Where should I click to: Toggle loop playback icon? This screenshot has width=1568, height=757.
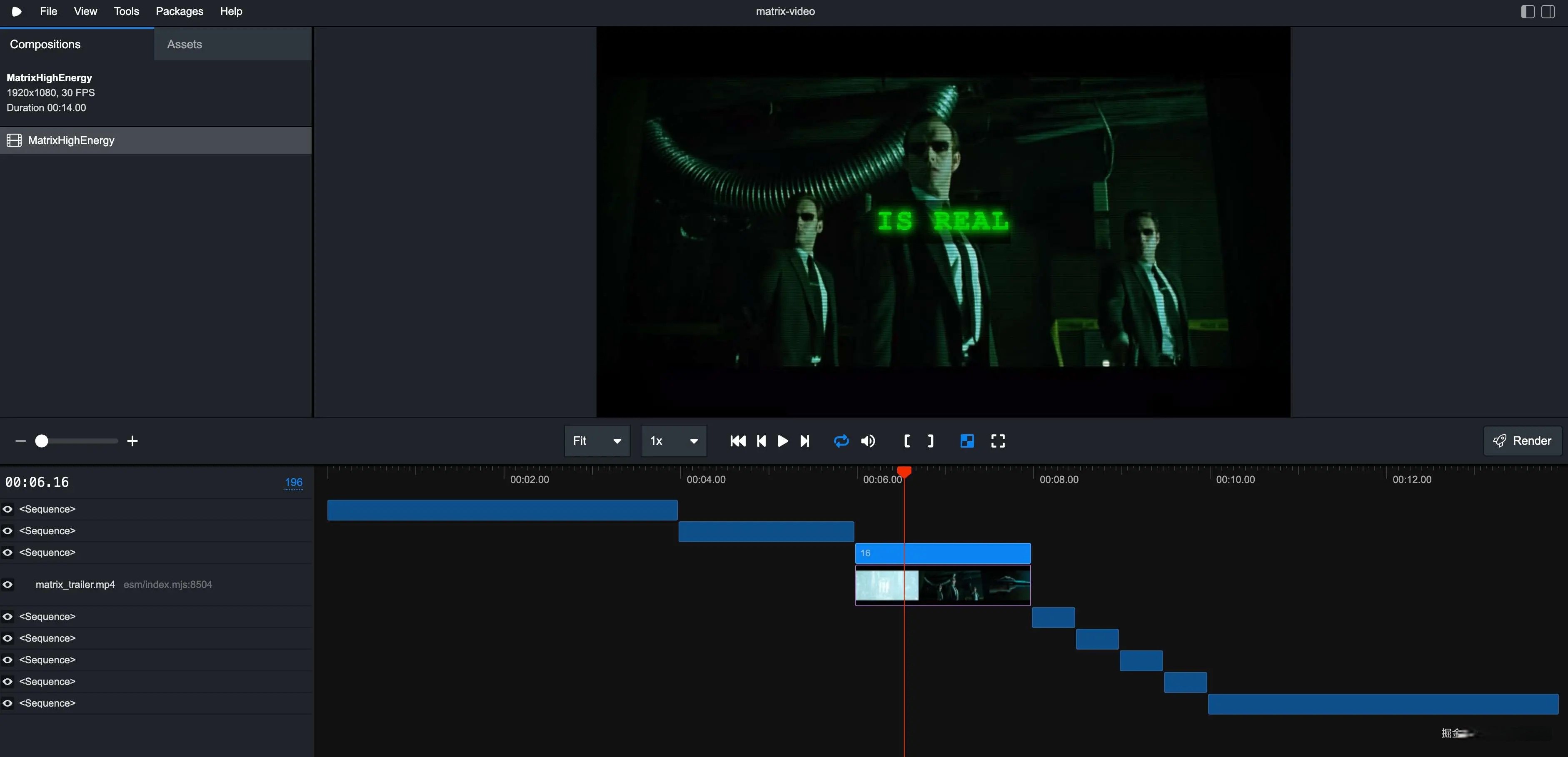pyautogui.click(x=841, y=441)
